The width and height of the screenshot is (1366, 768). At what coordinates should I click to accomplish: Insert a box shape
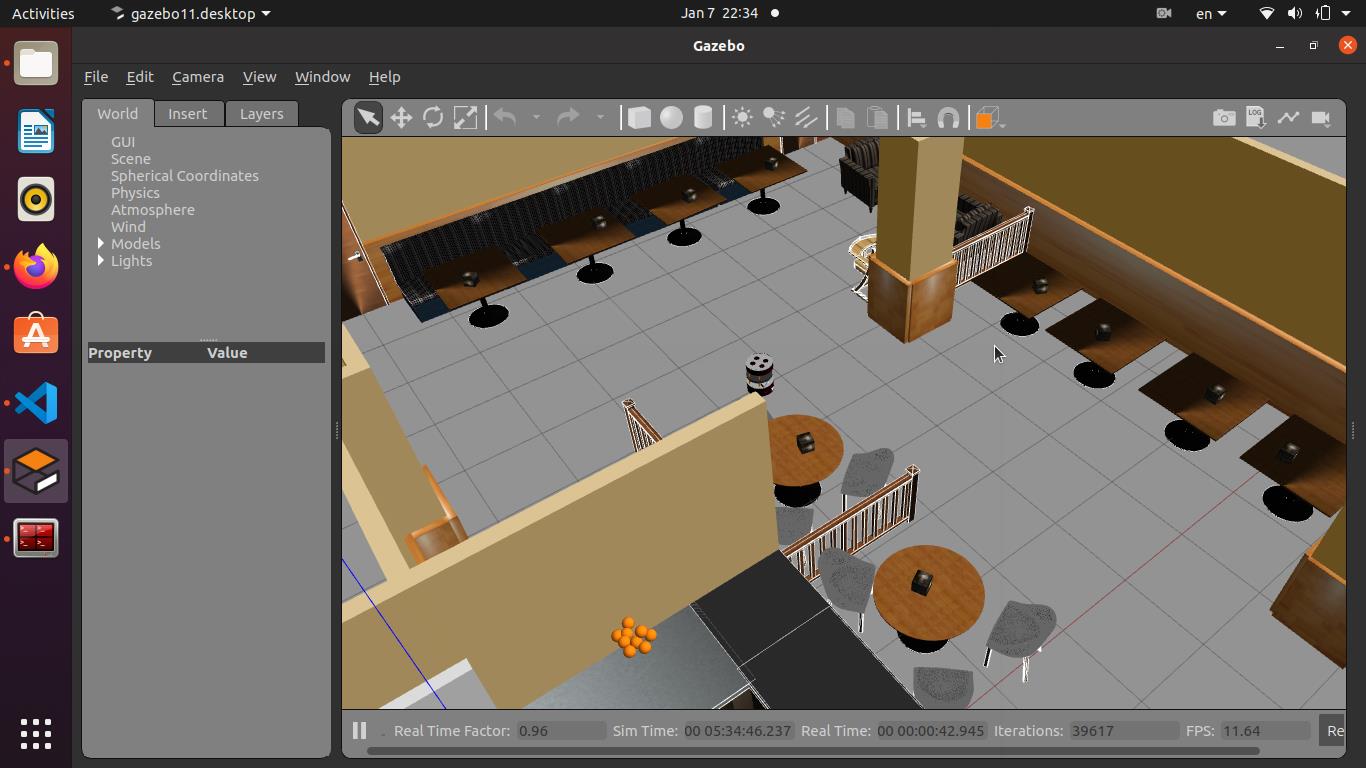[639, 118]
